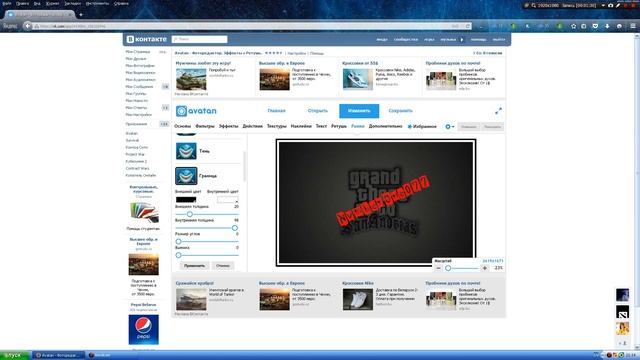Screen dimensions: 640x360
Task: Click the music play arrow in VK header
Action: (x=462, y=40)
